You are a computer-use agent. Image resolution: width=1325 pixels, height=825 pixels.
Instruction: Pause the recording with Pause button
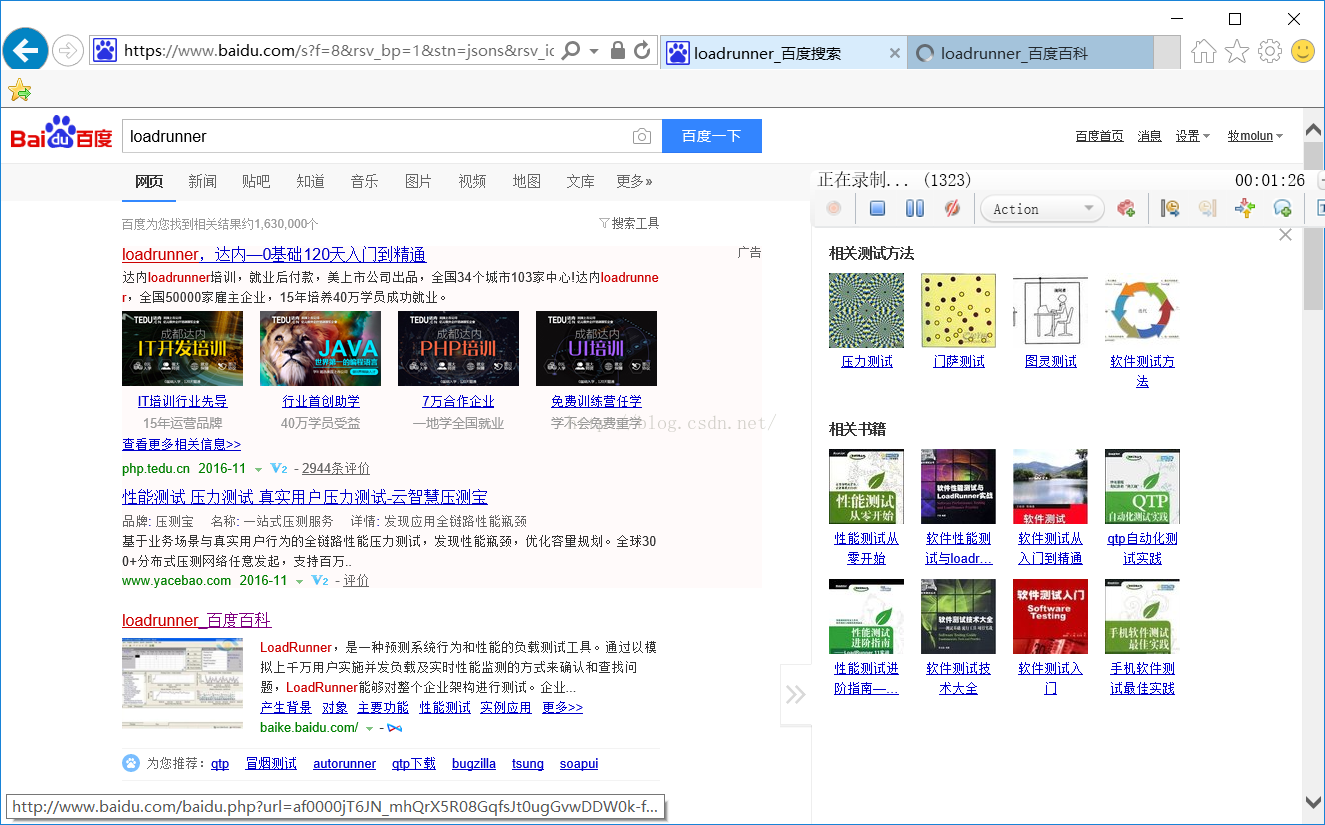(915, 208)
